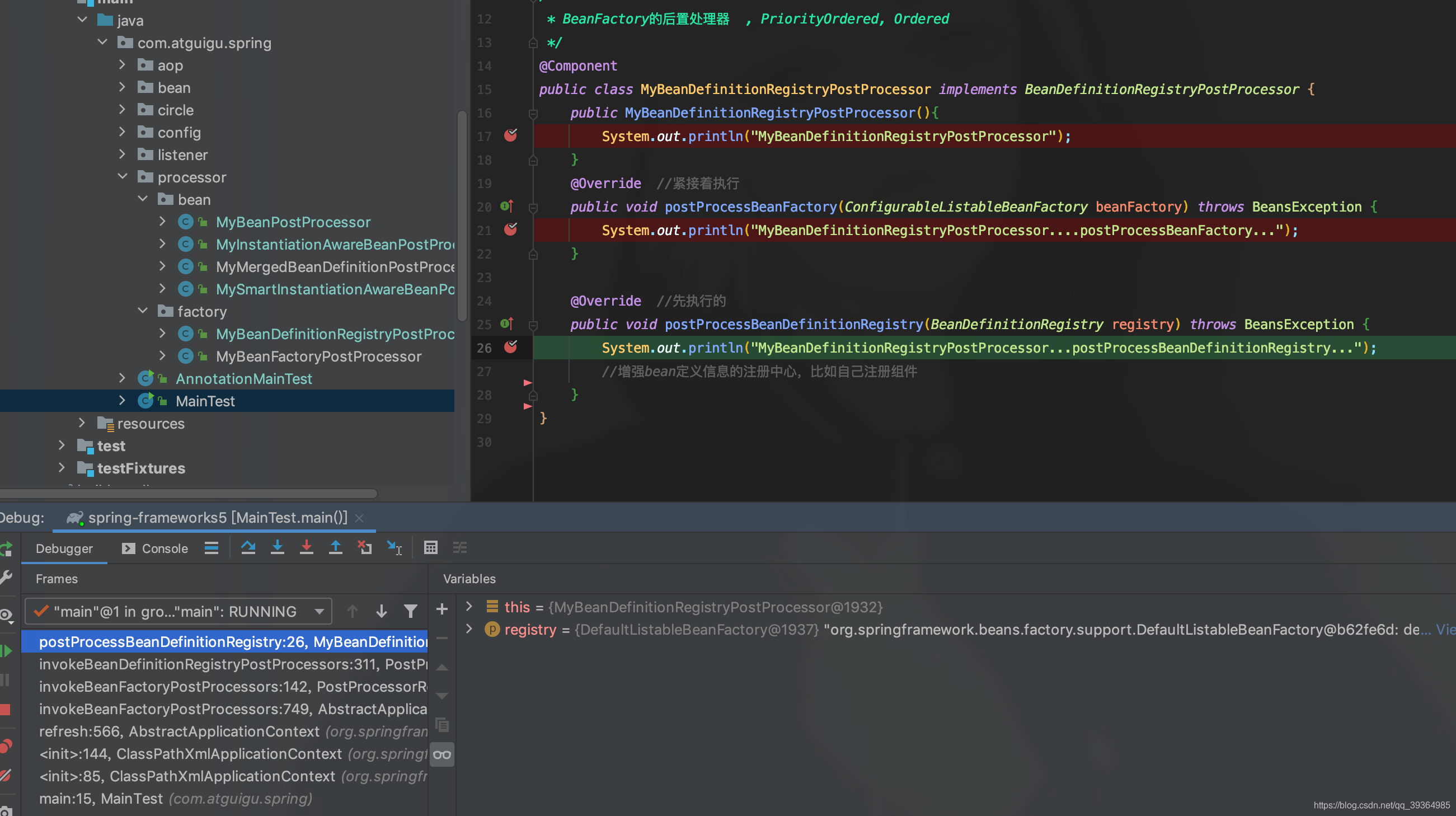Add a new watch with the plus icon
Image resolution: width=1456 pixels, height=816 pixels.
(x=442, y=609)
